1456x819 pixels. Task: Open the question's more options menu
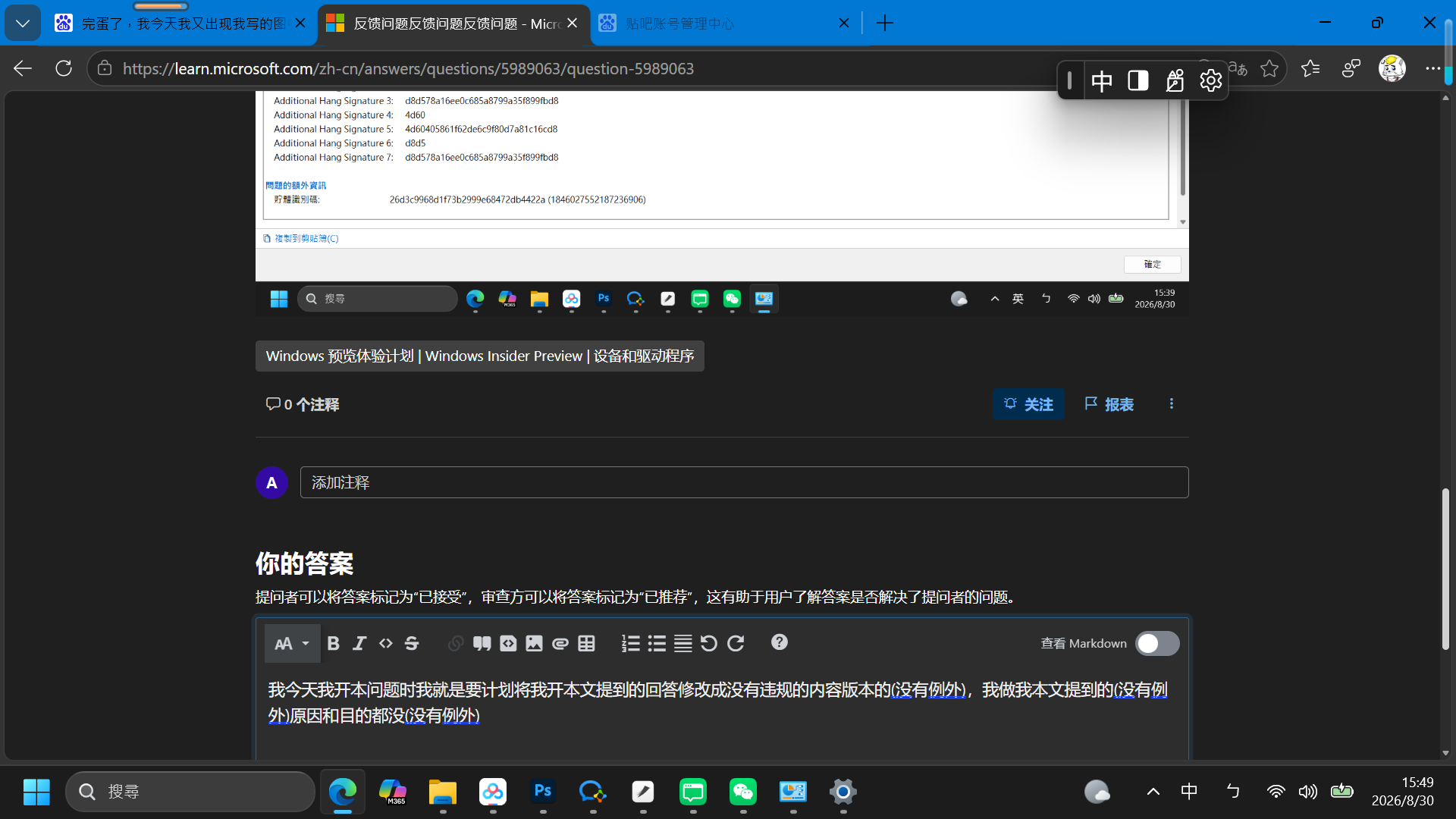1171,404
